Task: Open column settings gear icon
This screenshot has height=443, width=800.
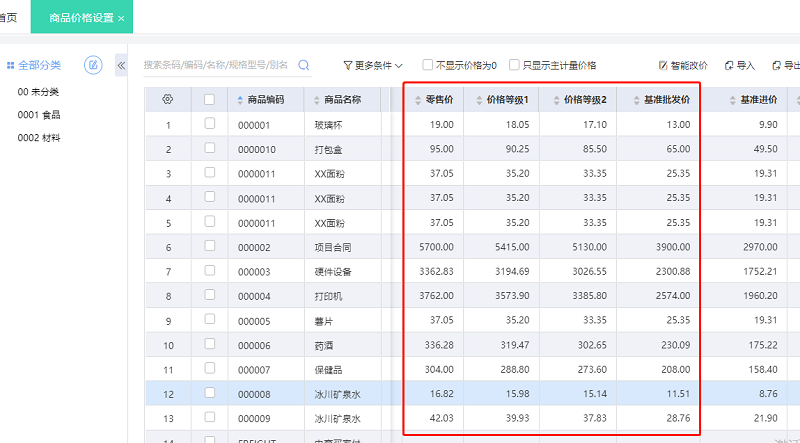Action: click(167, 100)
